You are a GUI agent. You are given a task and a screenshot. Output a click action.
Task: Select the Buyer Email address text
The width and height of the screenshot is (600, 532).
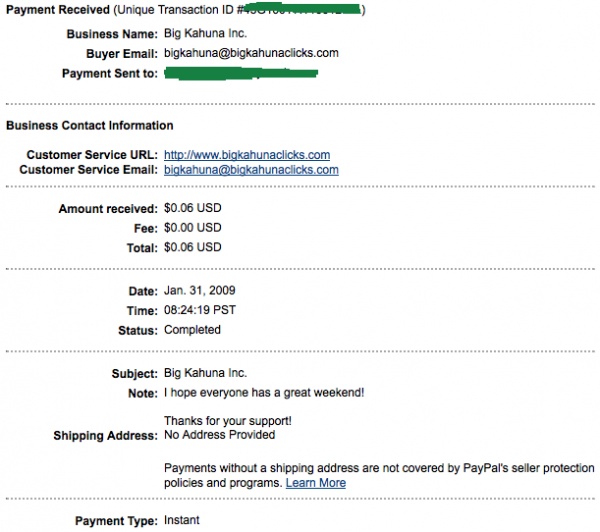click(x=250, y=52)
